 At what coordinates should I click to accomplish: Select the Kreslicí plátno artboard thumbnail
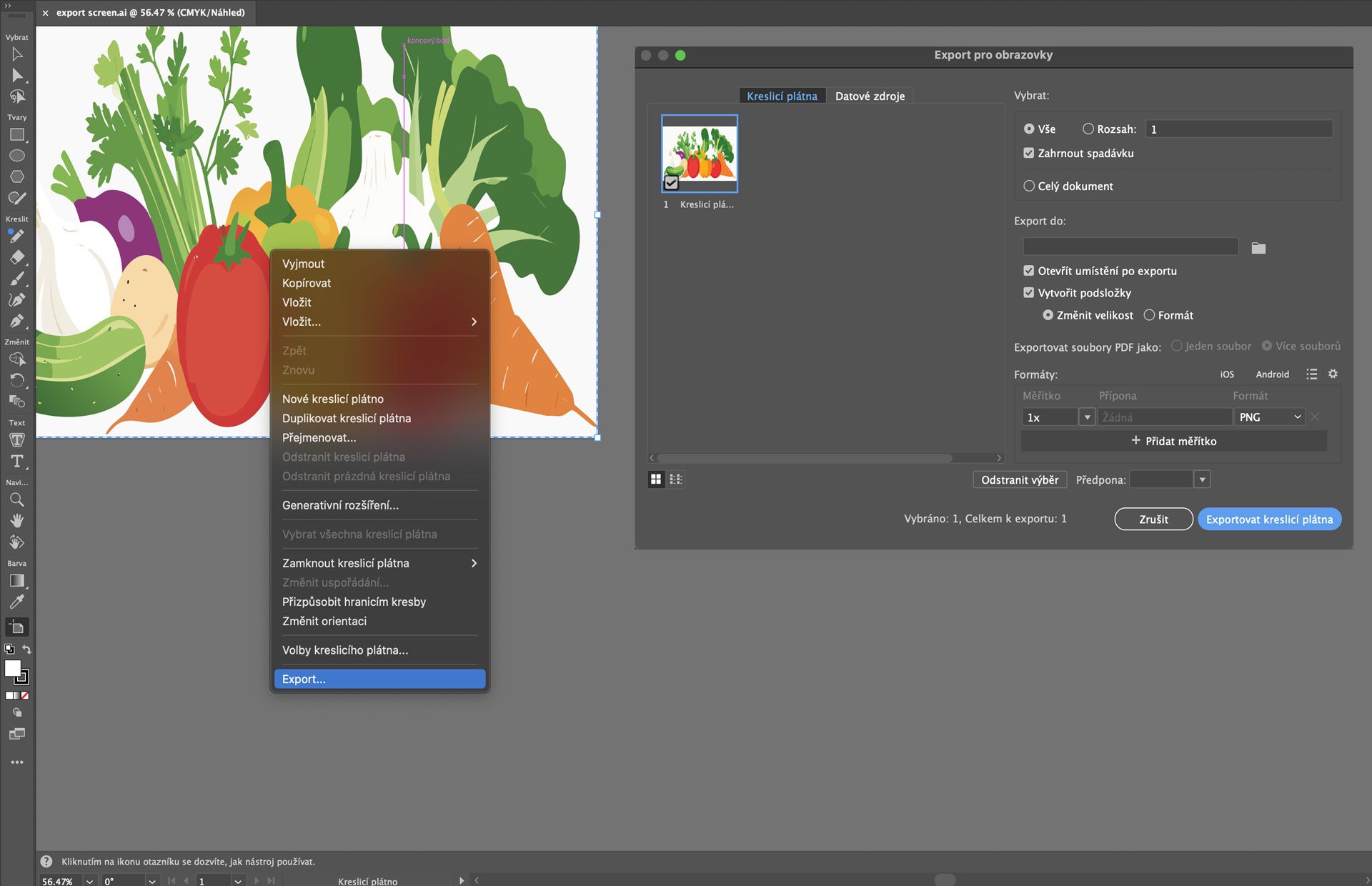(x=700, y=153)
